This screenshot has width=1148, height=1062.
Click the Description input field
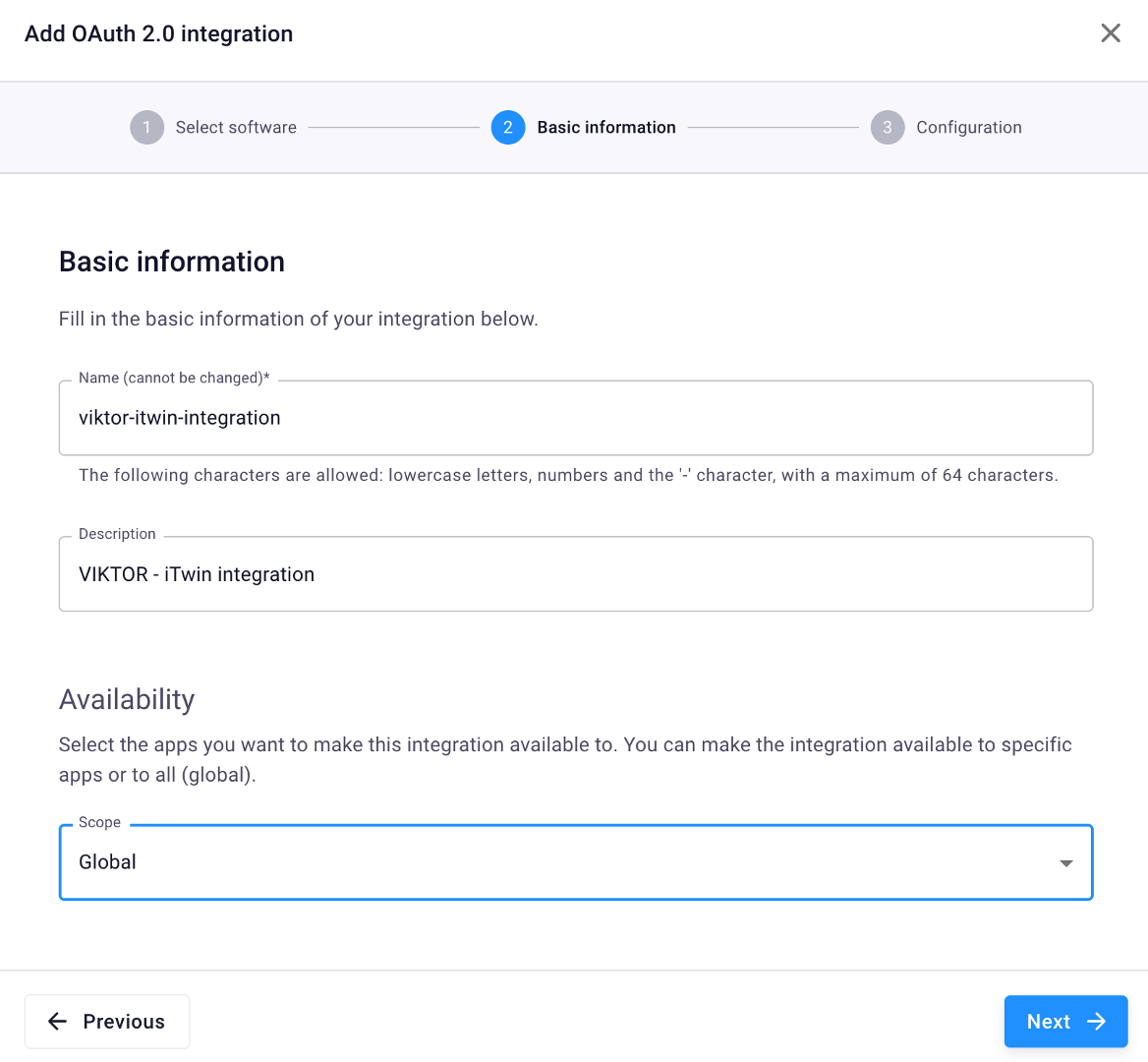[575, 574]
